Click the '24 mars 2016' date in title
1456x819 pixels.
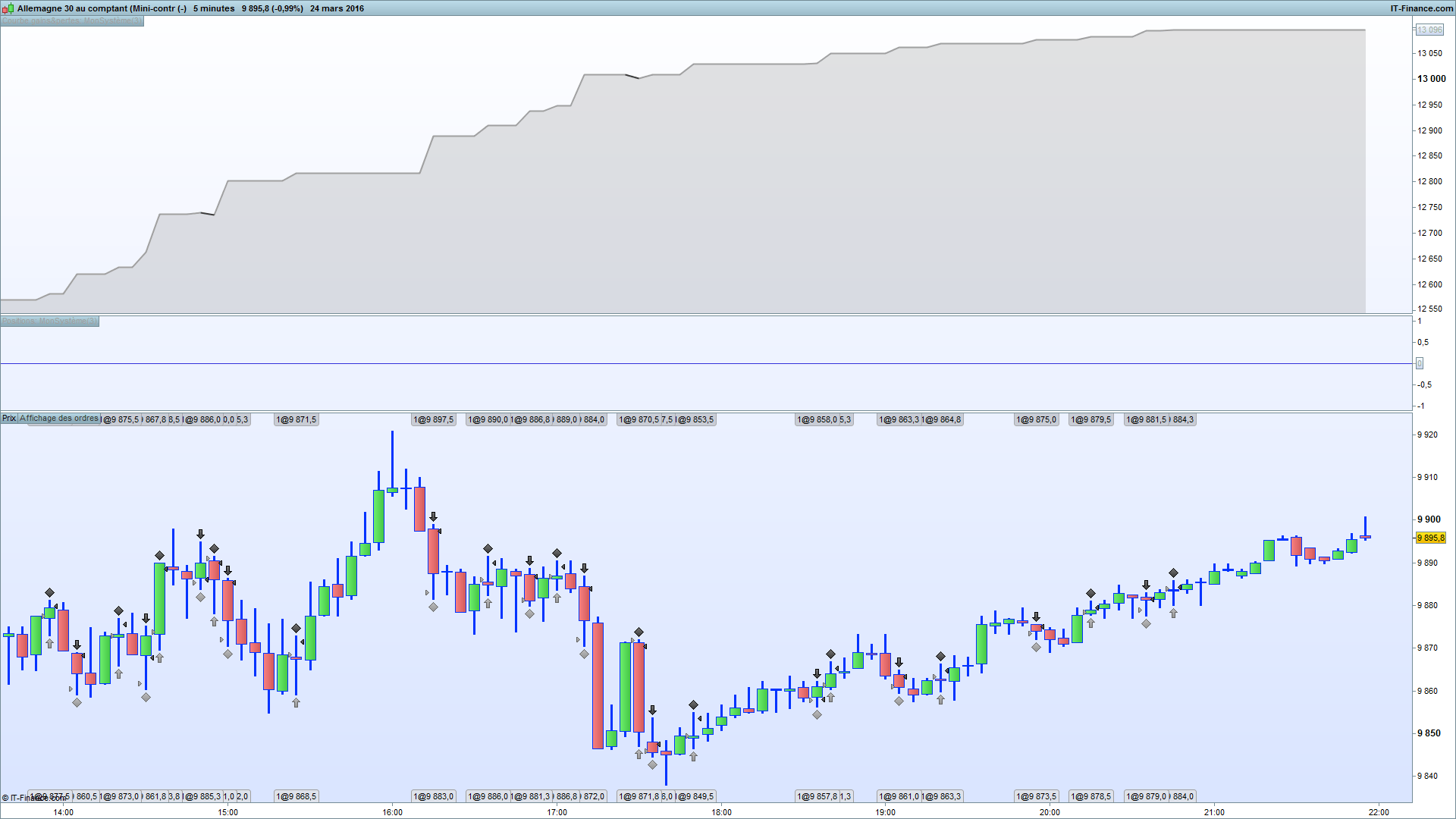[337, 8]
